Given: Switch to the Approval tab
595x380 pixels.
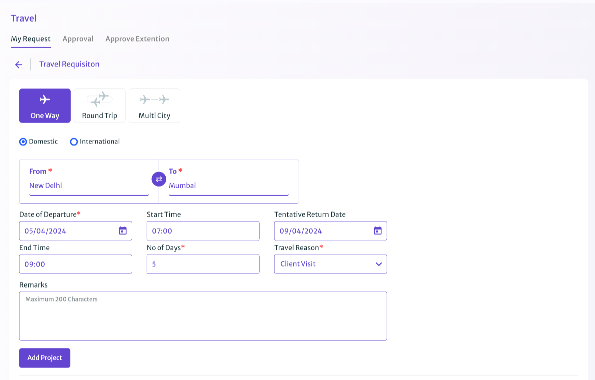Looking at the screenshot, I should [78, 39].
